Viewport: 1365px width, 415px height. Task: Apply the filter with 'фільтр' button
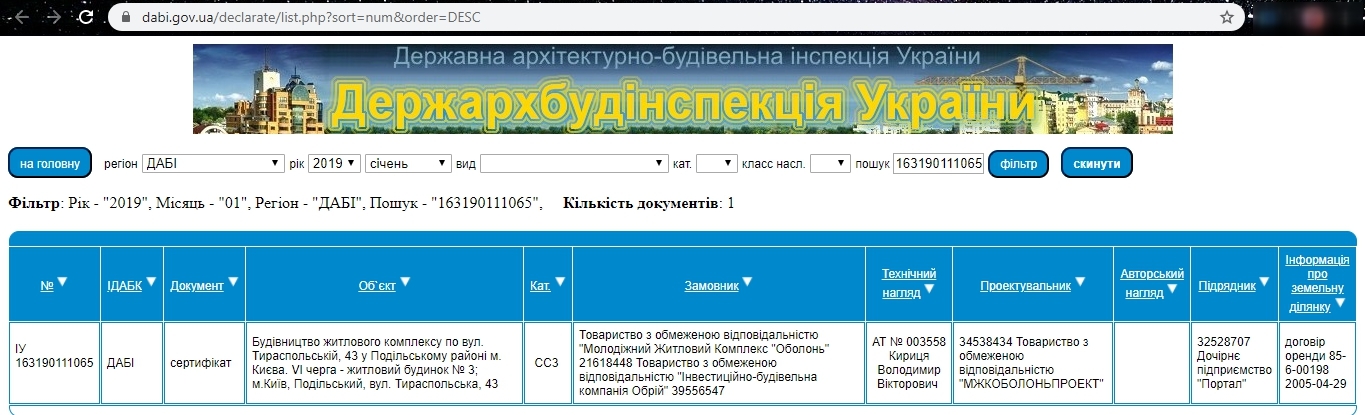point(1018,163)
